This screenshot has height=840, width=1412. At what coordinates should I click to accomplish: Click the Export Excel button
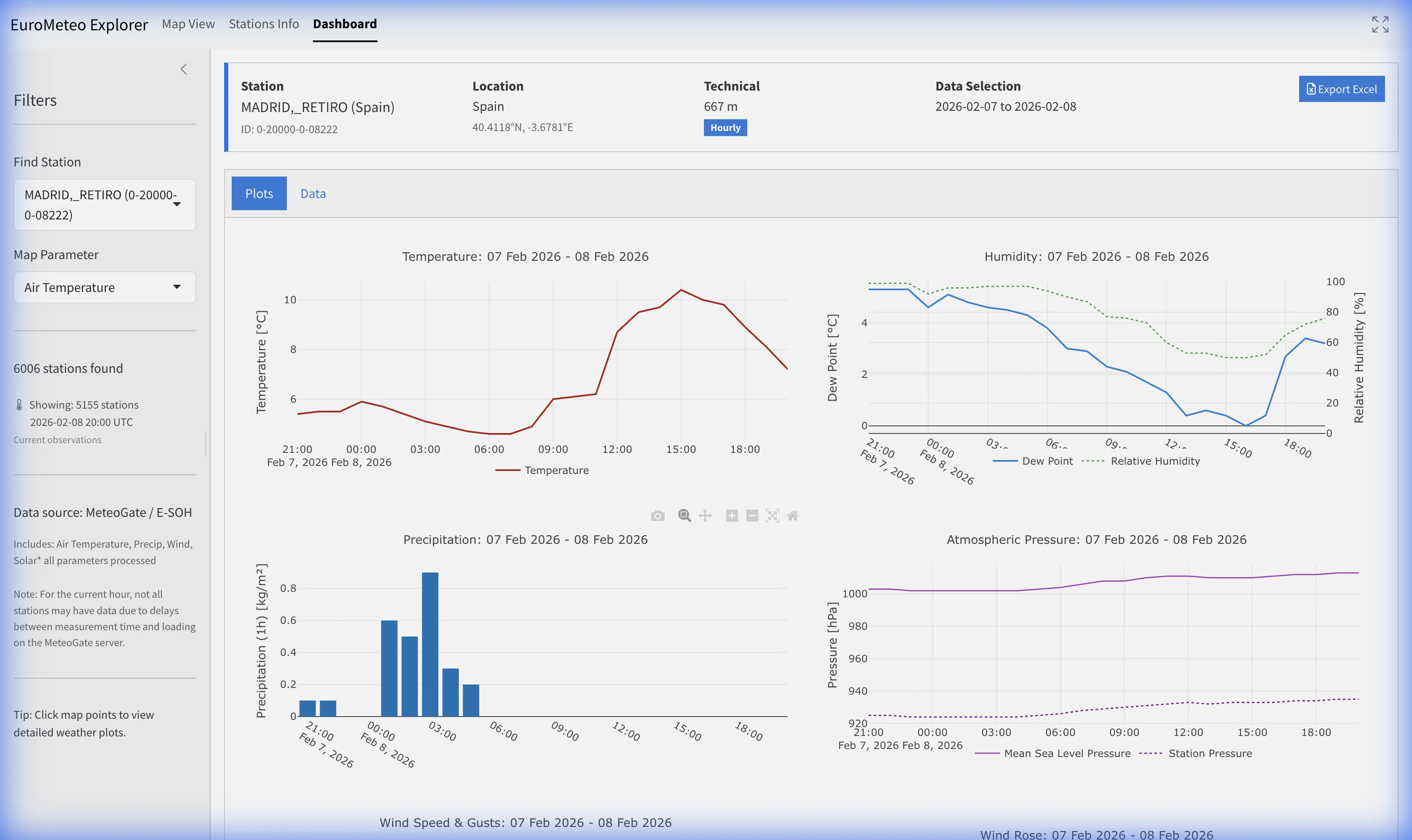[x=1341, y=89]
